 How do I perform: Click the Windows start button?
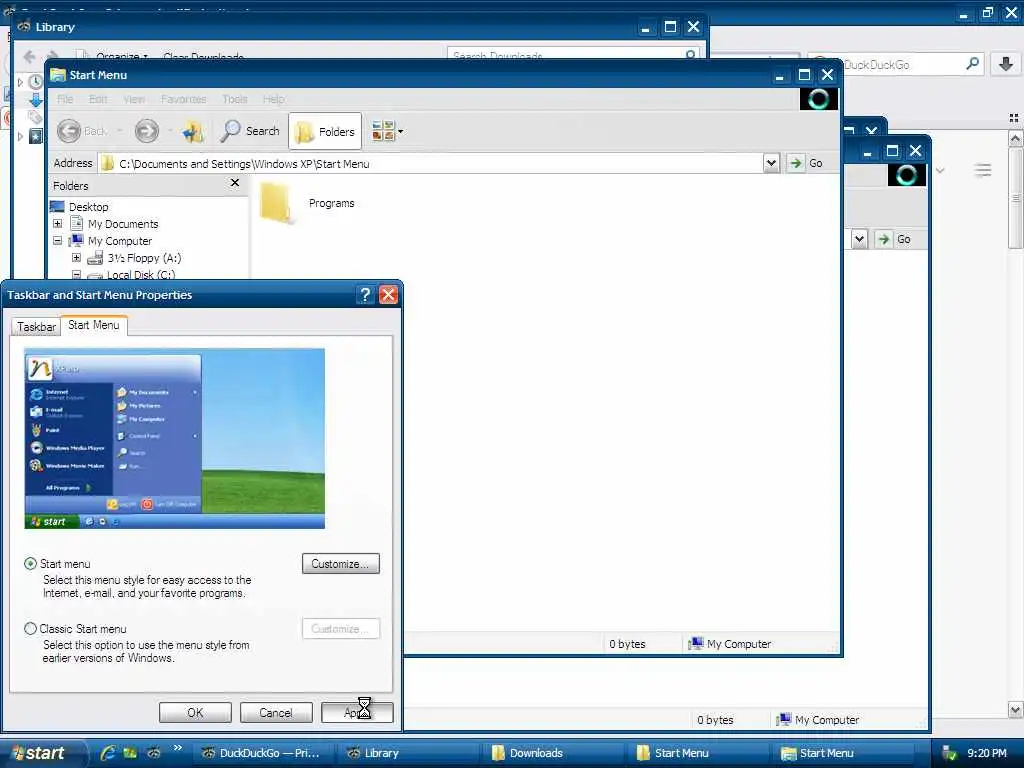point(43,753)
